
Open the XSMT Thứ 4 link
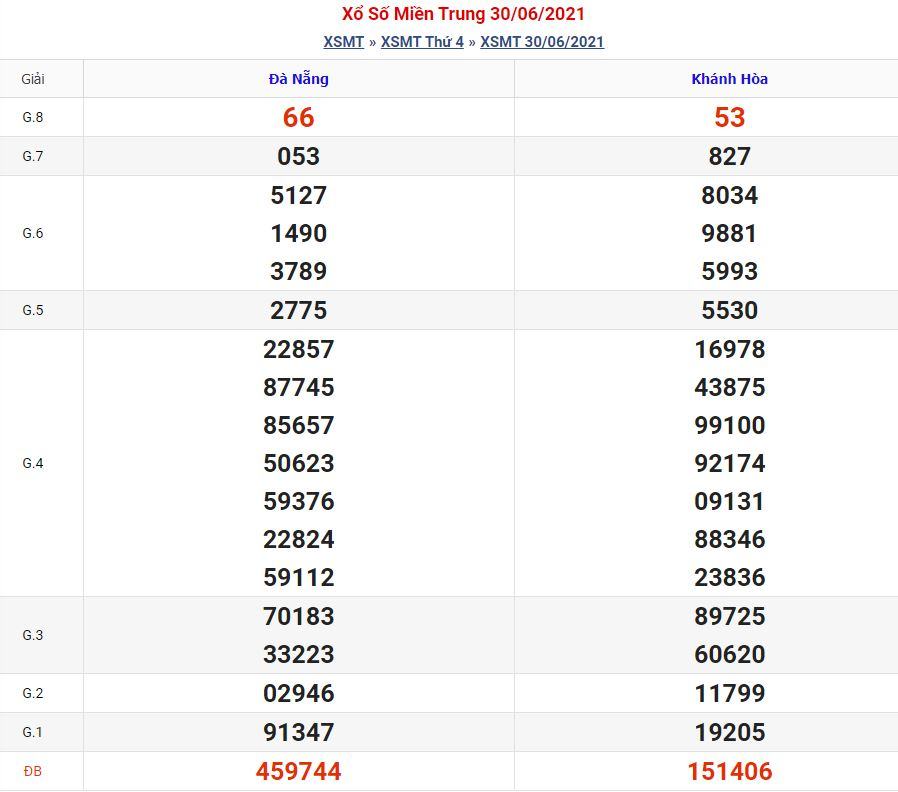[422, 42]
